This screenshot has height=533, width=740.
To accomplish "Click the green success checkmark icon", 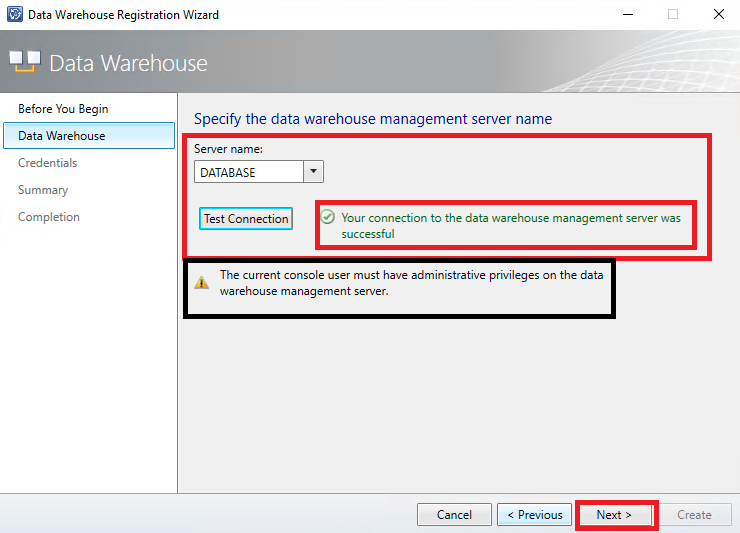I will (327, 217).
